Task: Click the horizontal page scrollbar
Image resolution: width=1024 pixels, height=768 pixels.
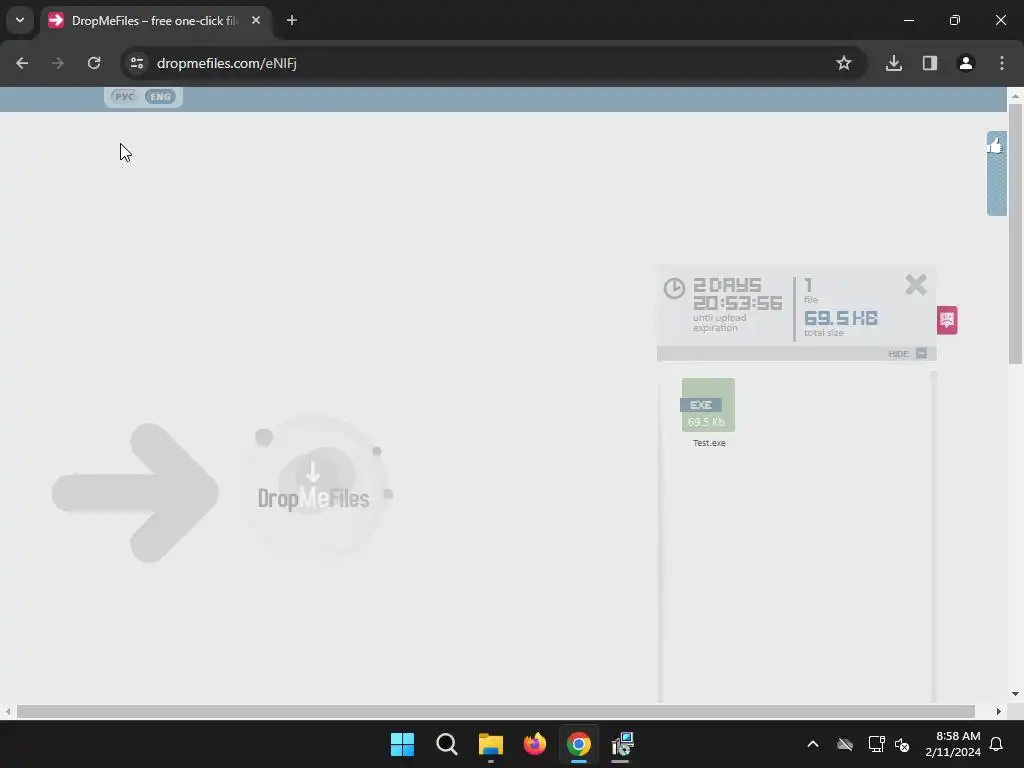Action: click(496, 711)
